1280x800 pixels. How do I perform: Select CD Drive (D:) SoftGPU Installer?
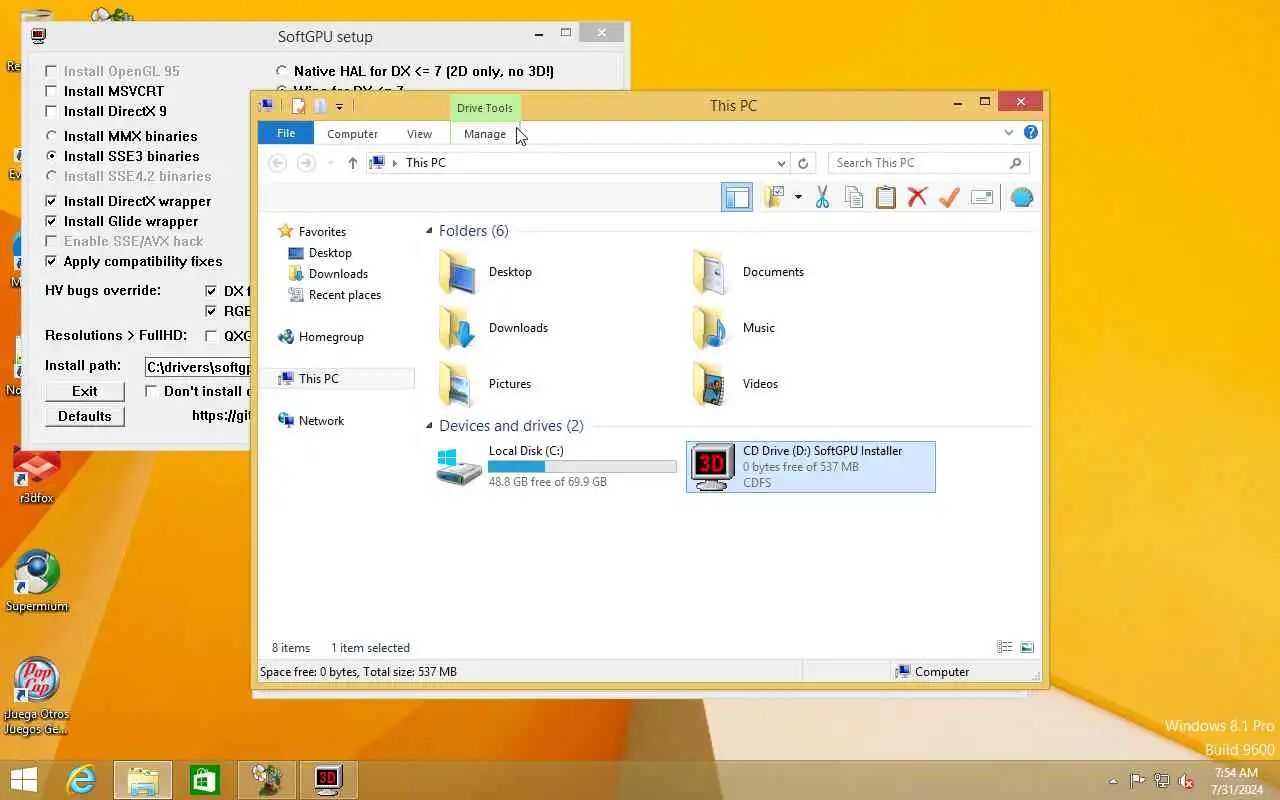[811, 467]
